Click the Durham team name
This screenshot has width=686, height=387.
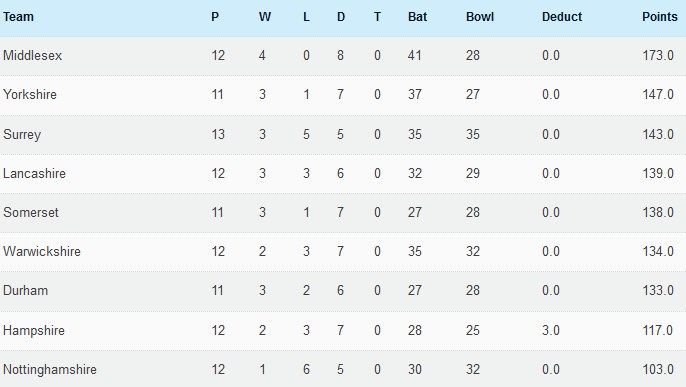tap(25, 290)
